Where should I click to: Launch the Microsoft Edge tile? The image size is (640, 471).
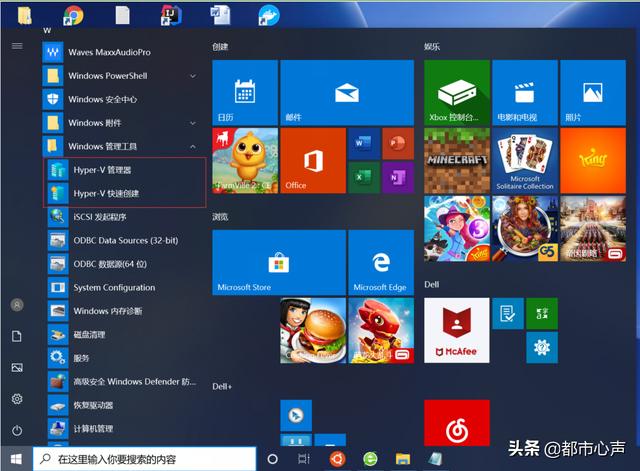pos(381,262)
